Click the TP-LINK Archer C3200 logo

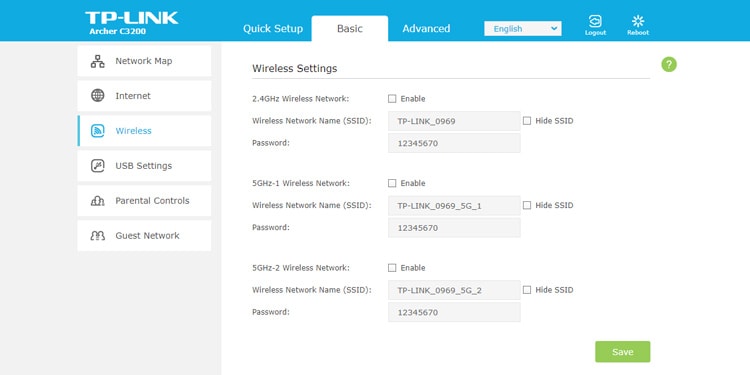point(132,23)
